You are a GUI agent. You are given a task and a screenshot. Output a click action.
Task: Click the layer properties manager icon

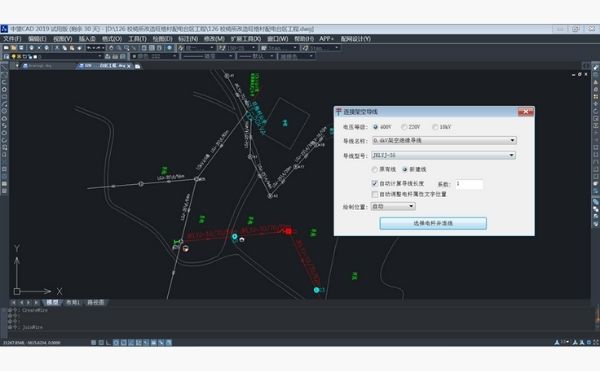(6, 57)
